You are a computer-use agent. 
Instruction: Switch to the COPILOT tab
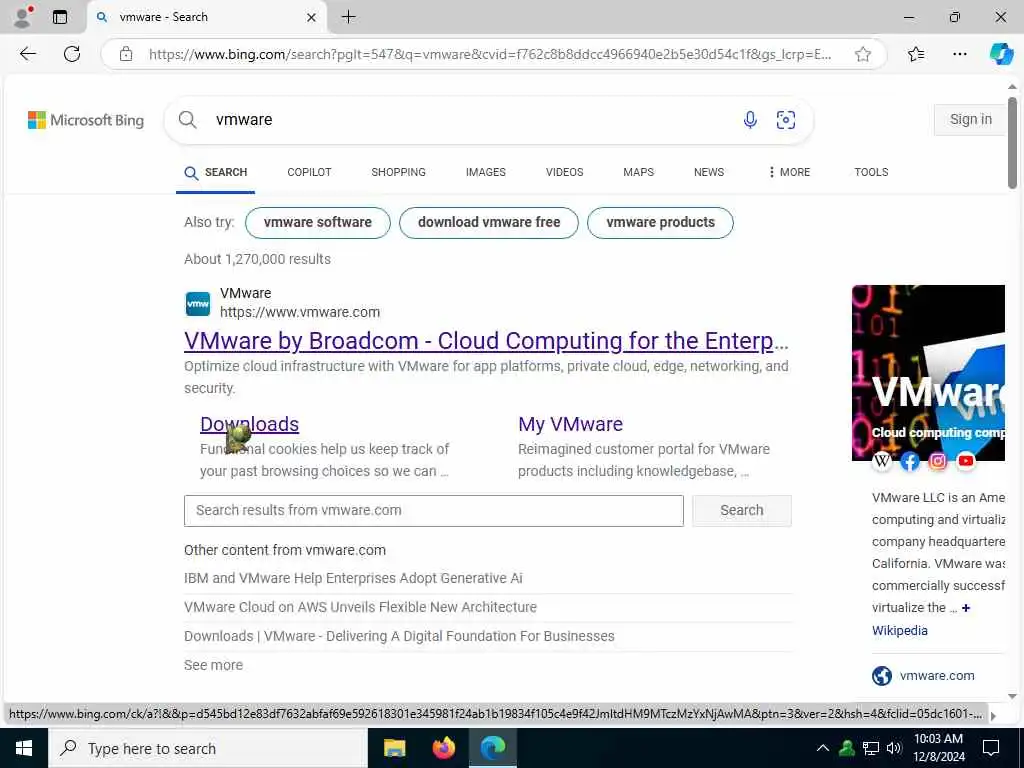[x=309, y=172]
